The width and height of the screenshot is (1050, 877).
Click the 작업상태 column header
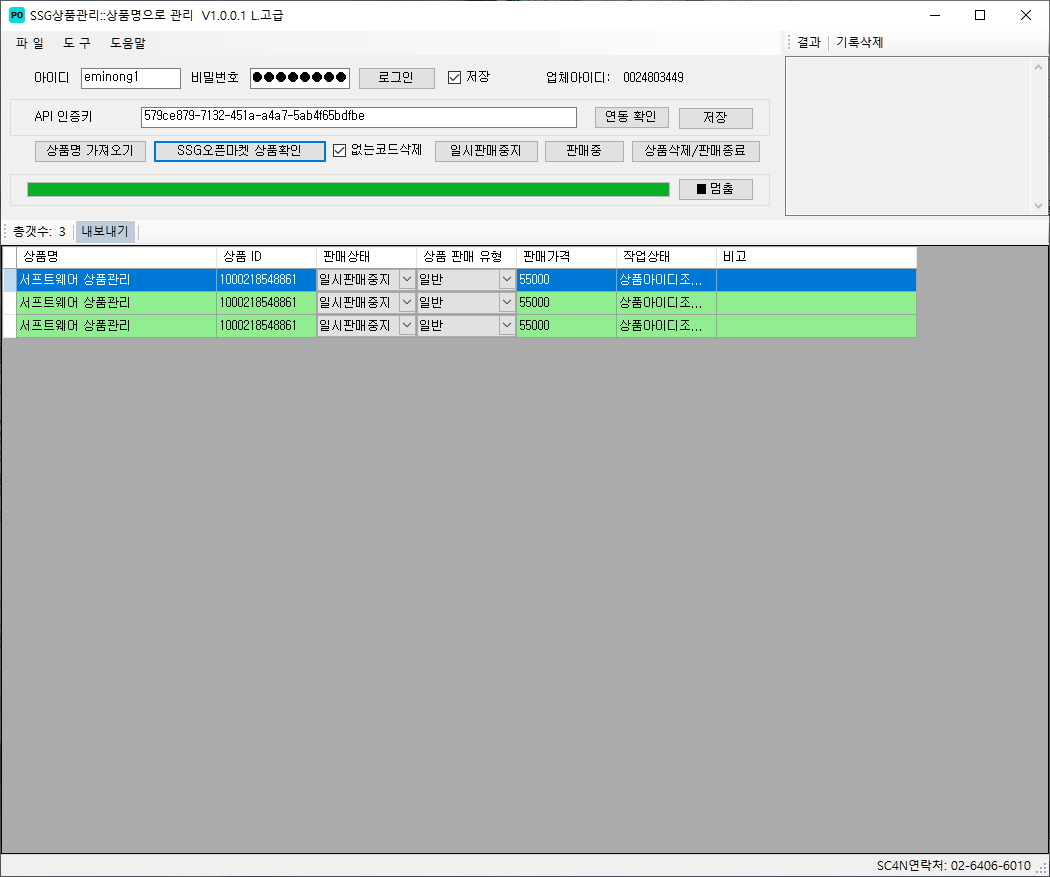[666, 257]
